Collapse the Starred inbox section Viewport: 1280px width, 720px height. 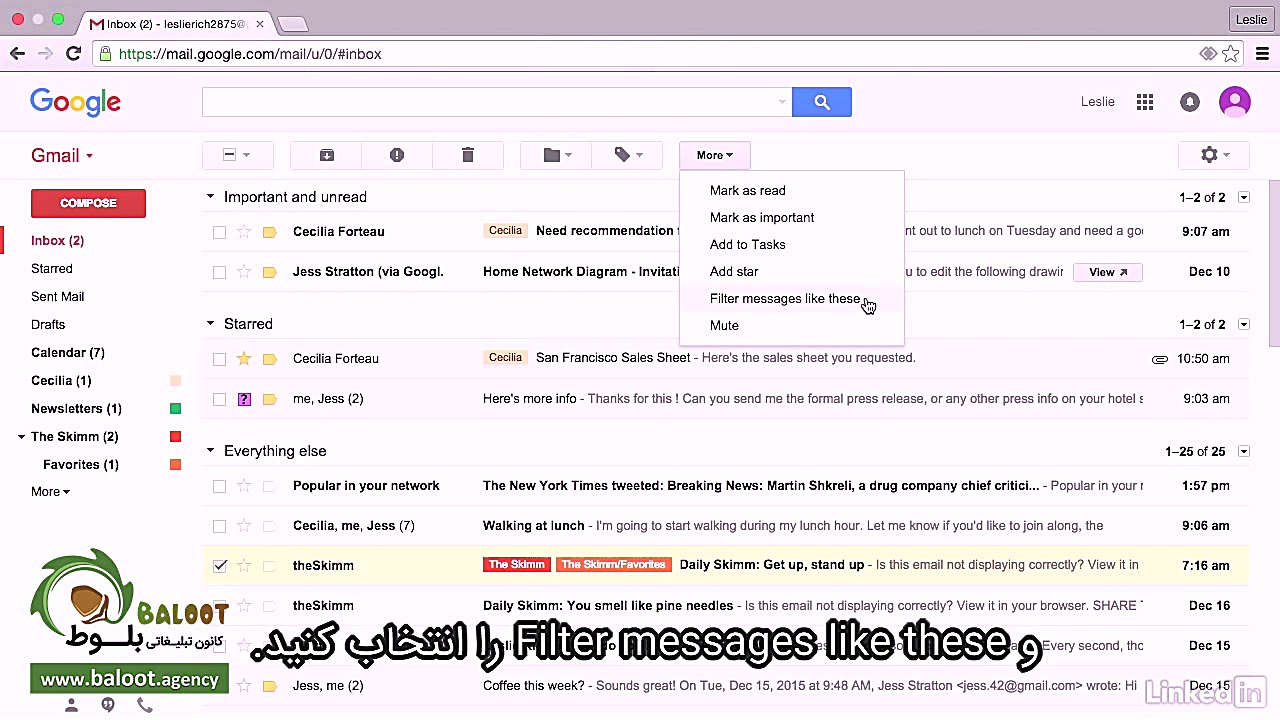(x=210, y=324)
